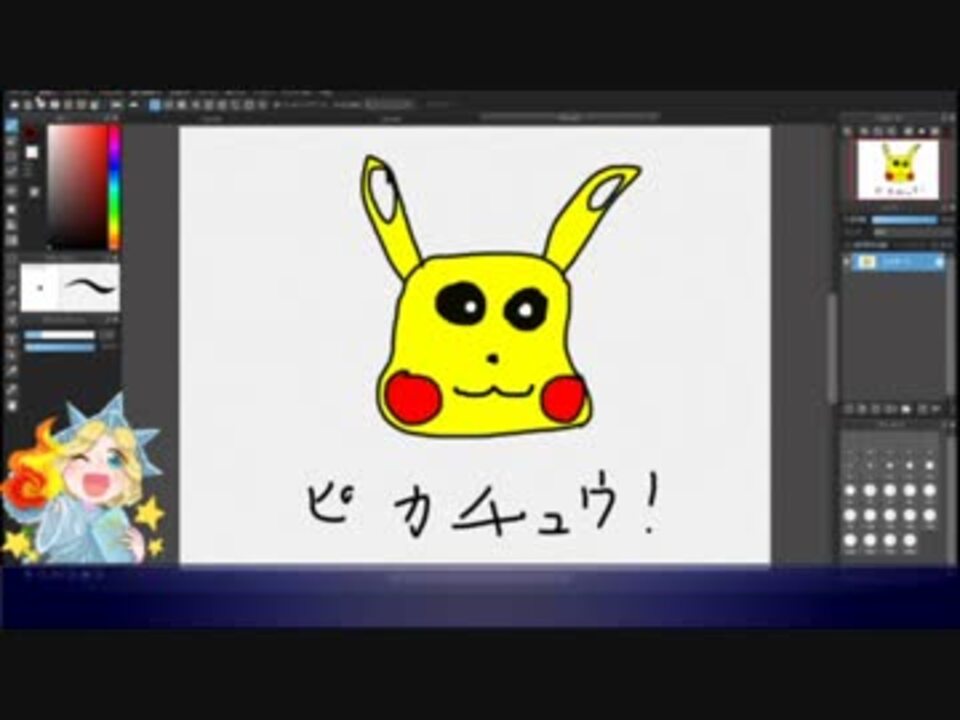Viewport: 960px width, 720px height.
Task: Adjust the layer opacity slider in the Layer panel
Action: (x=904, y=220)
